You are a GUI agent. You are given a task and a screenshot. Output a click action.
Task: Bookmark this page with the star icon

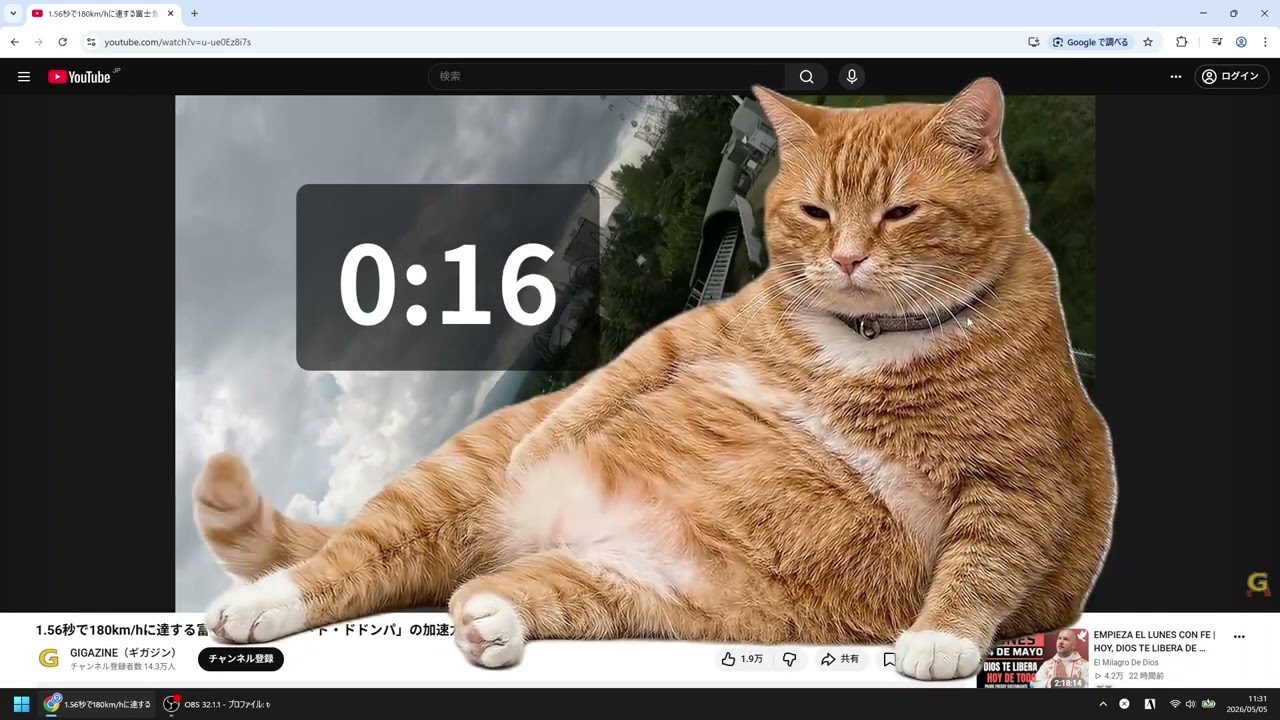coord(1148,42)
